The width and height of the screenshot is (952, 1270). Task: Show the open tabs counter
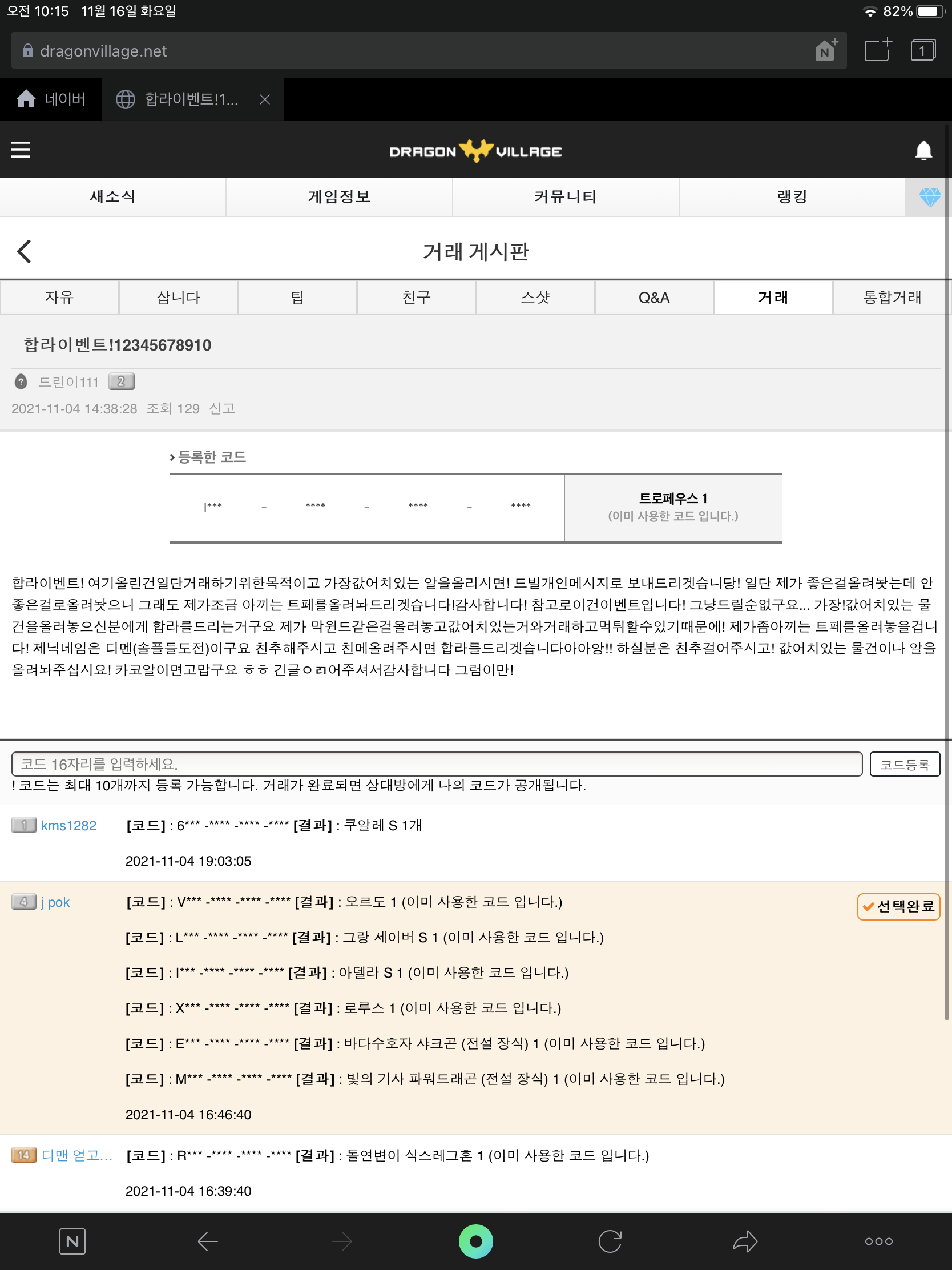[x=922, y=50]
